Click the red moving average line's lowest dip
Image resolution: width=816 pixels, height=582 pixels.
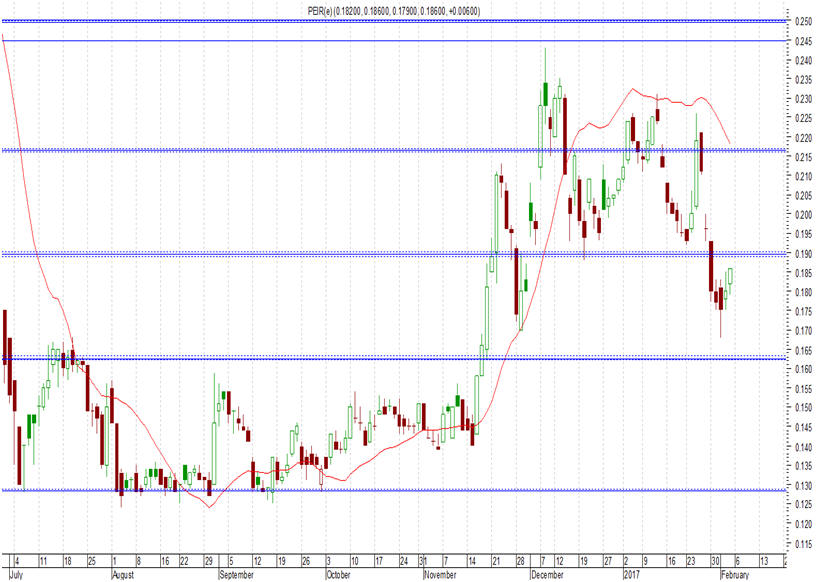tap(210, 507)
